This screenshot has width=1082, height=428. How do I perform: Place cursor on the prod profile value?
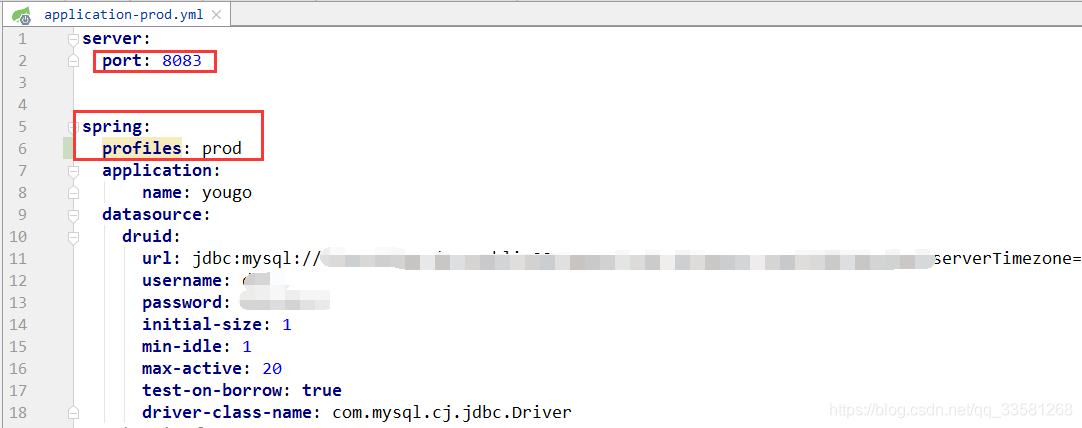coord(222,149)
